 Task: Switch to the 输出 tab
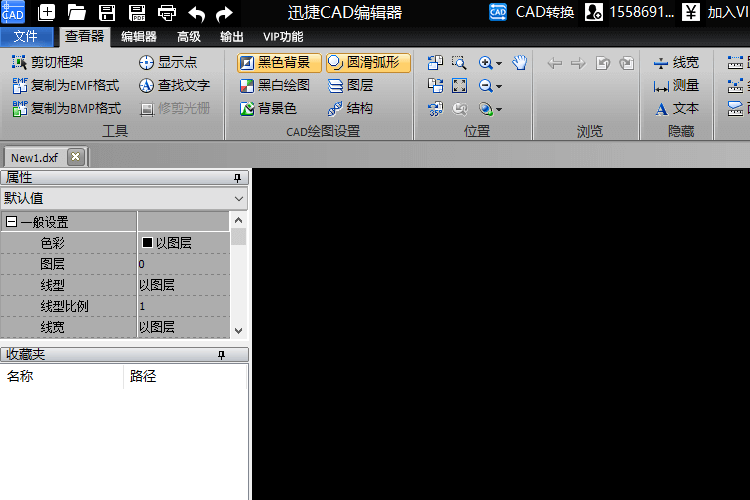232,37
